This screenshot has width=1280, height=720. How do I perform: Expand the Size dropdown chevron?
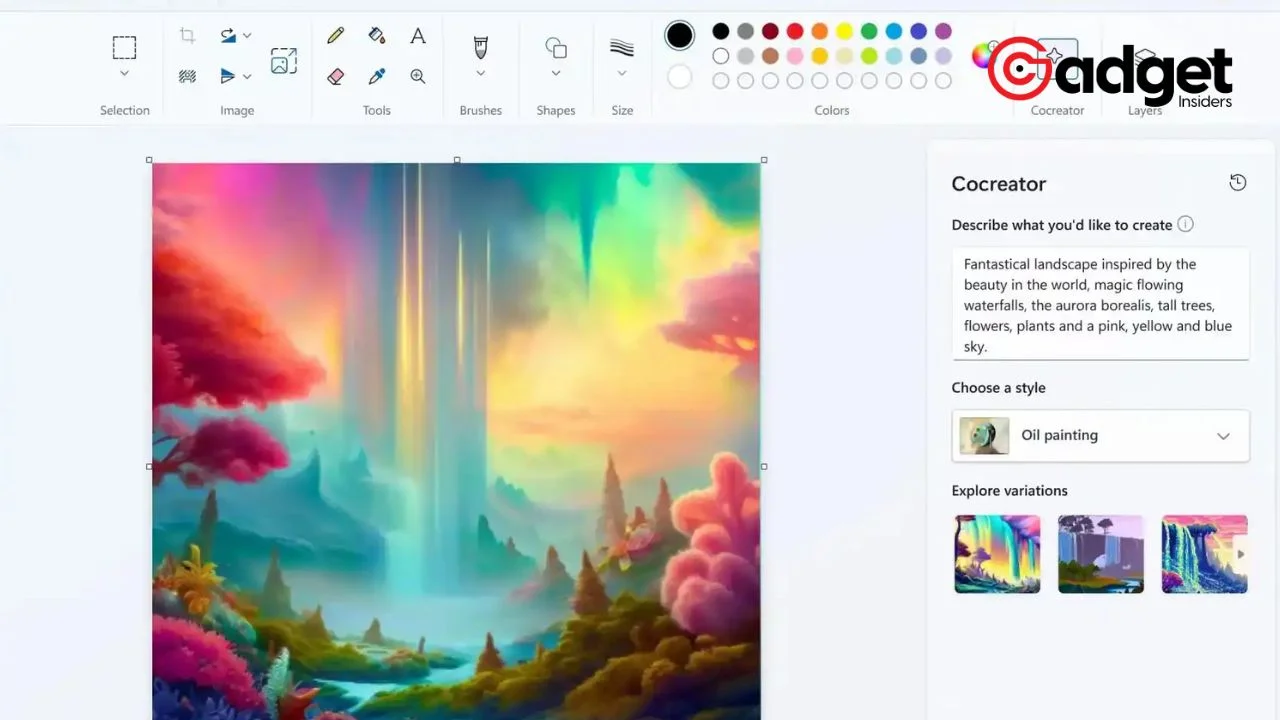(x=622, y=73)
